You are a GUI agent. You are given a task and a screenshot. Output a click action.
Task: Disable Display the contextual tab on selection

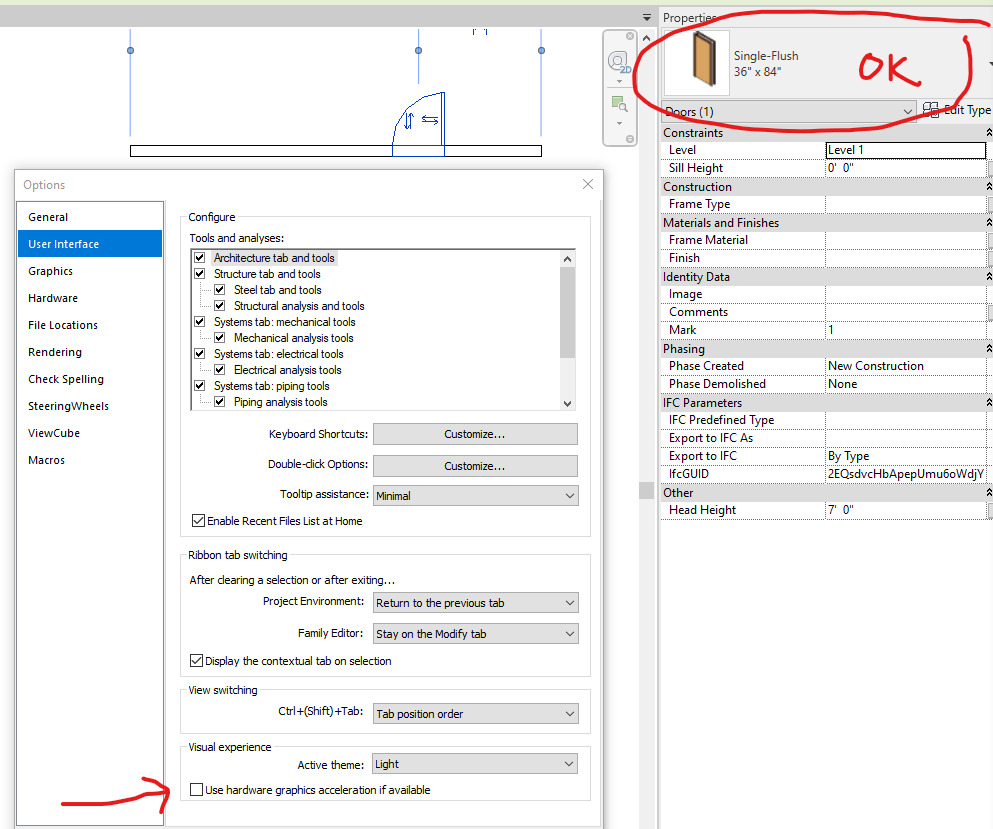click(x=196, y=661)
